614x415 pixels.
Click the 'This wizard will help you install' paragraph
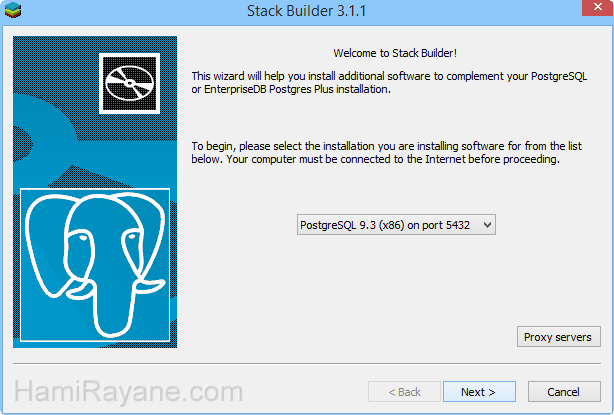[x=389, y=83]
